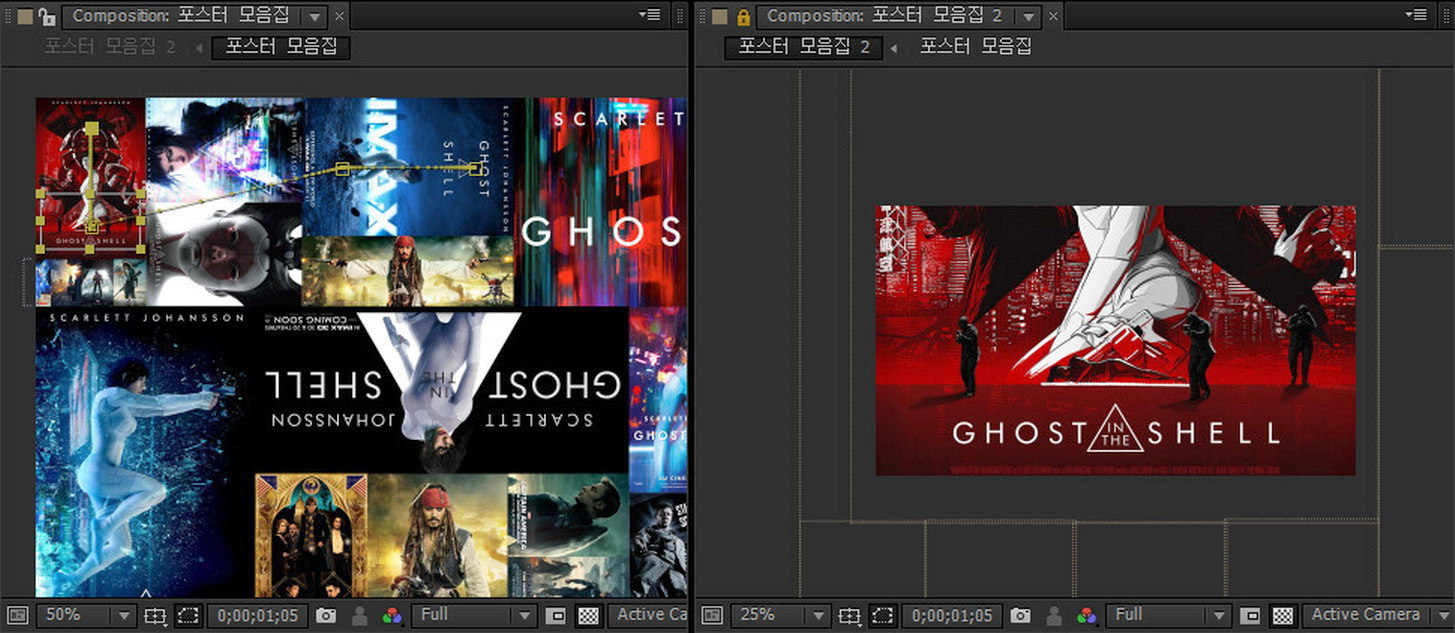Screen dimensions: 1455x633
Task: Toggle transparency grid in right panel
Action: [1283, 616]
